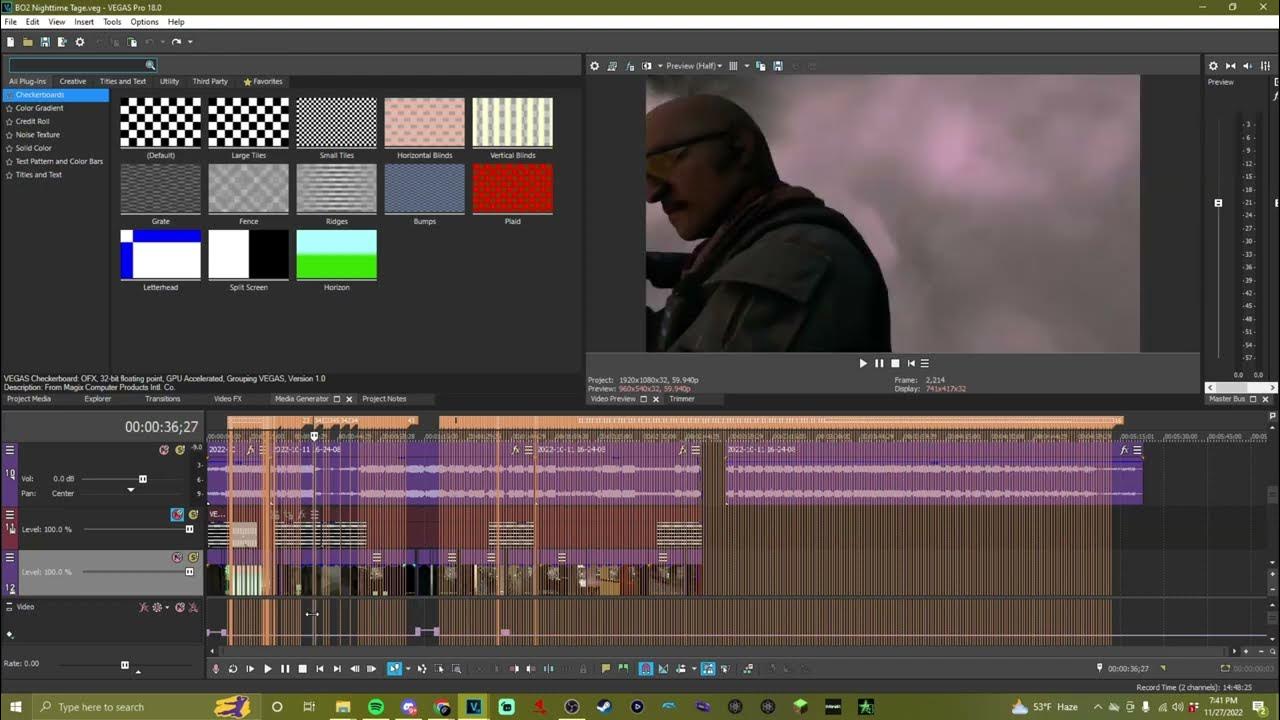This screenshot has width=1280, height=720.
Task: Click Pause button in timeline transport
Action: pos(285,669)
